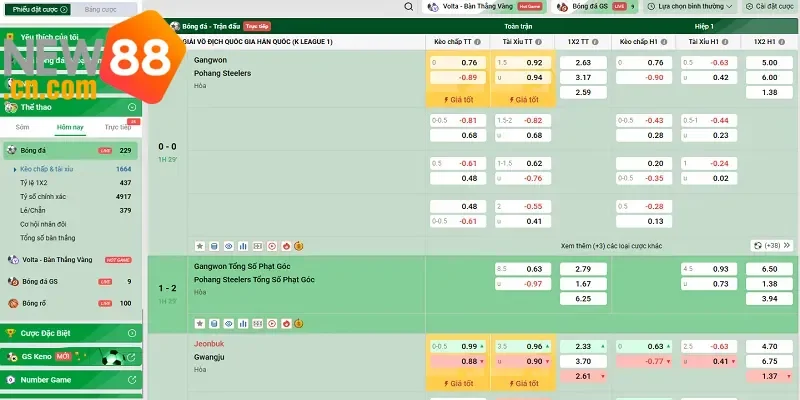Expand the Cược Đặc Biệt section
The width and height of the screenshot is (800, 400).
(x=132, y=332)
